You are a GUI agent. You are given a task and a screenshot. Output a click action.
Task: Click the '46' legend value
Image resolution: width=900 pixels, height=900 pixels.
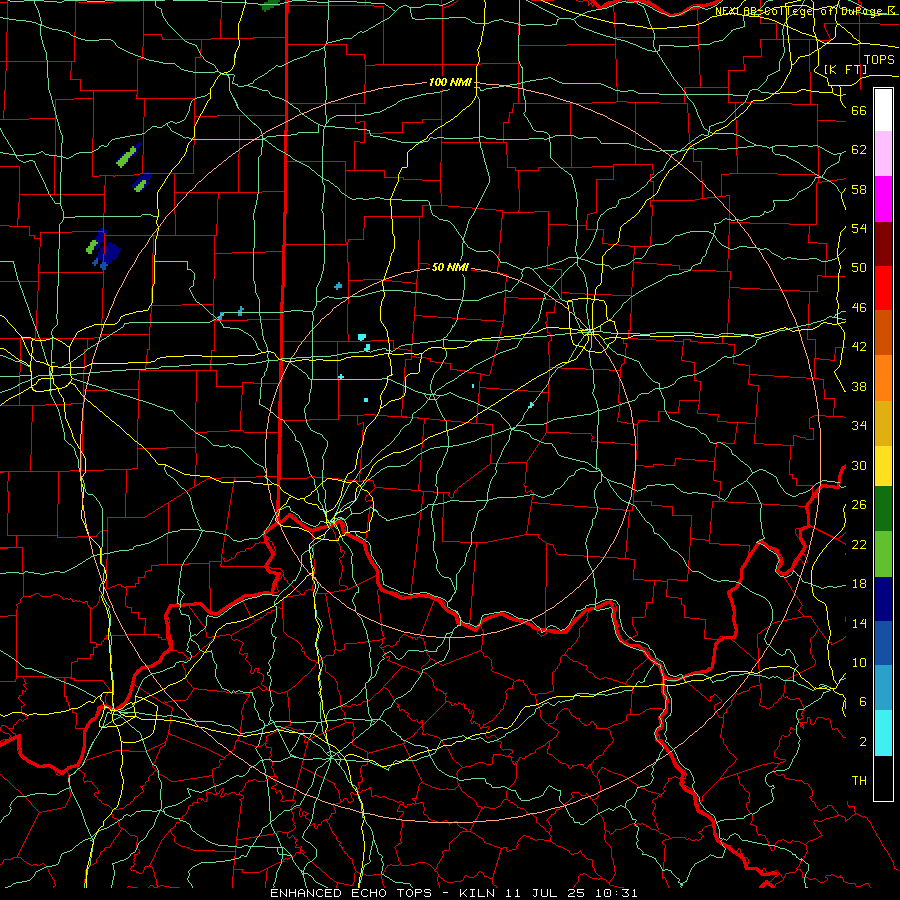859,308
